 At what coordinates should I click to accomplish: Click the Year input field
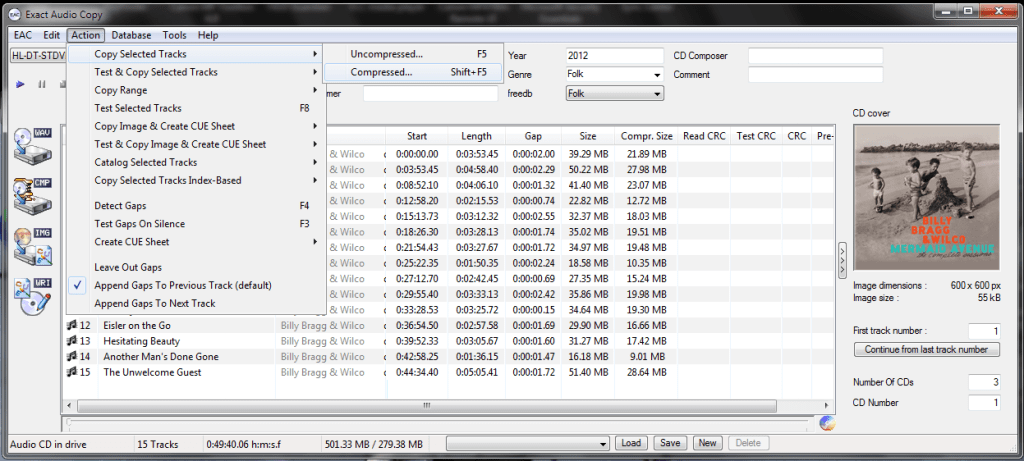[x=615, y=56]
